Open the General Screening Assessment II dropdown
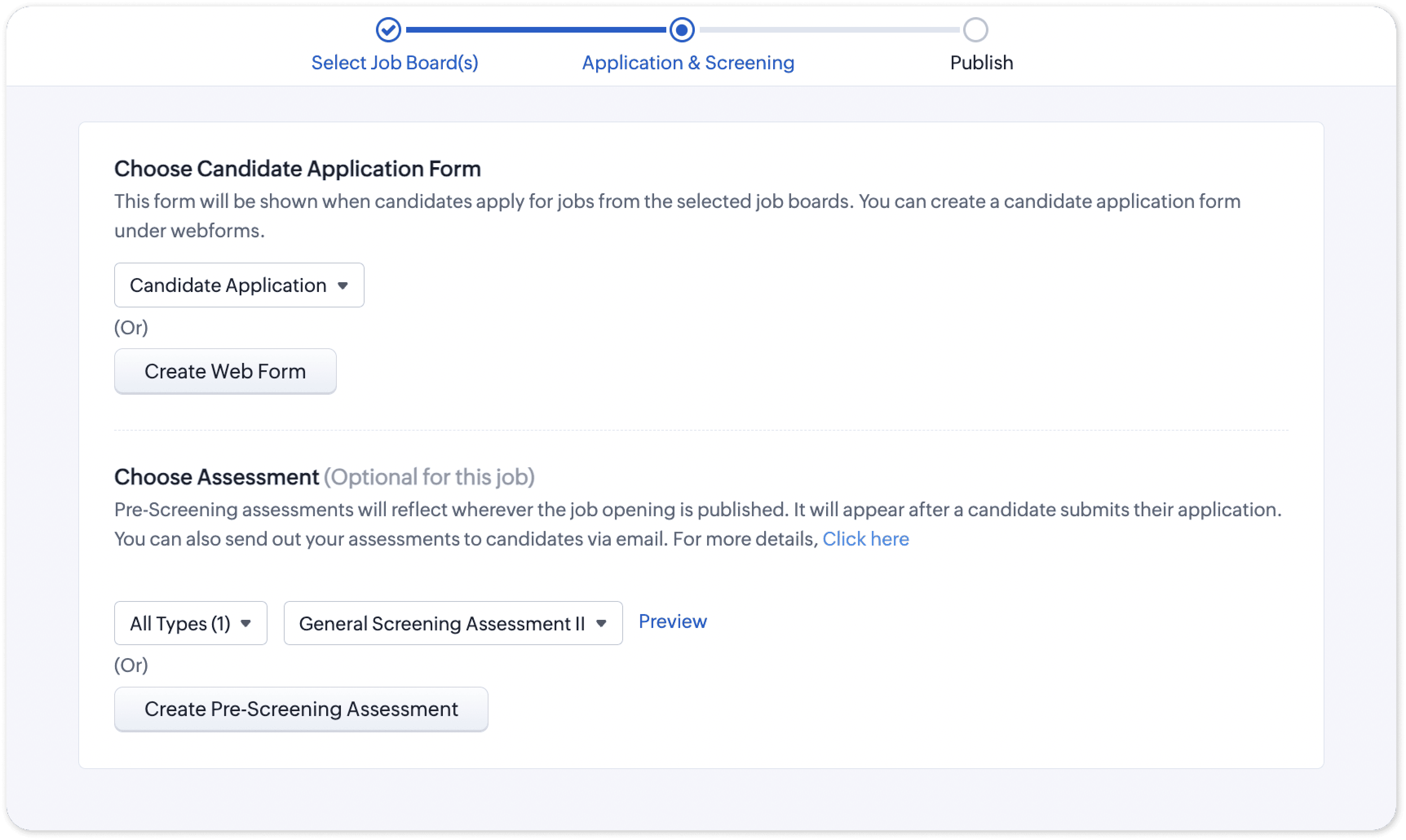Viewport: 1406px width, 840px height. point(442,623)
